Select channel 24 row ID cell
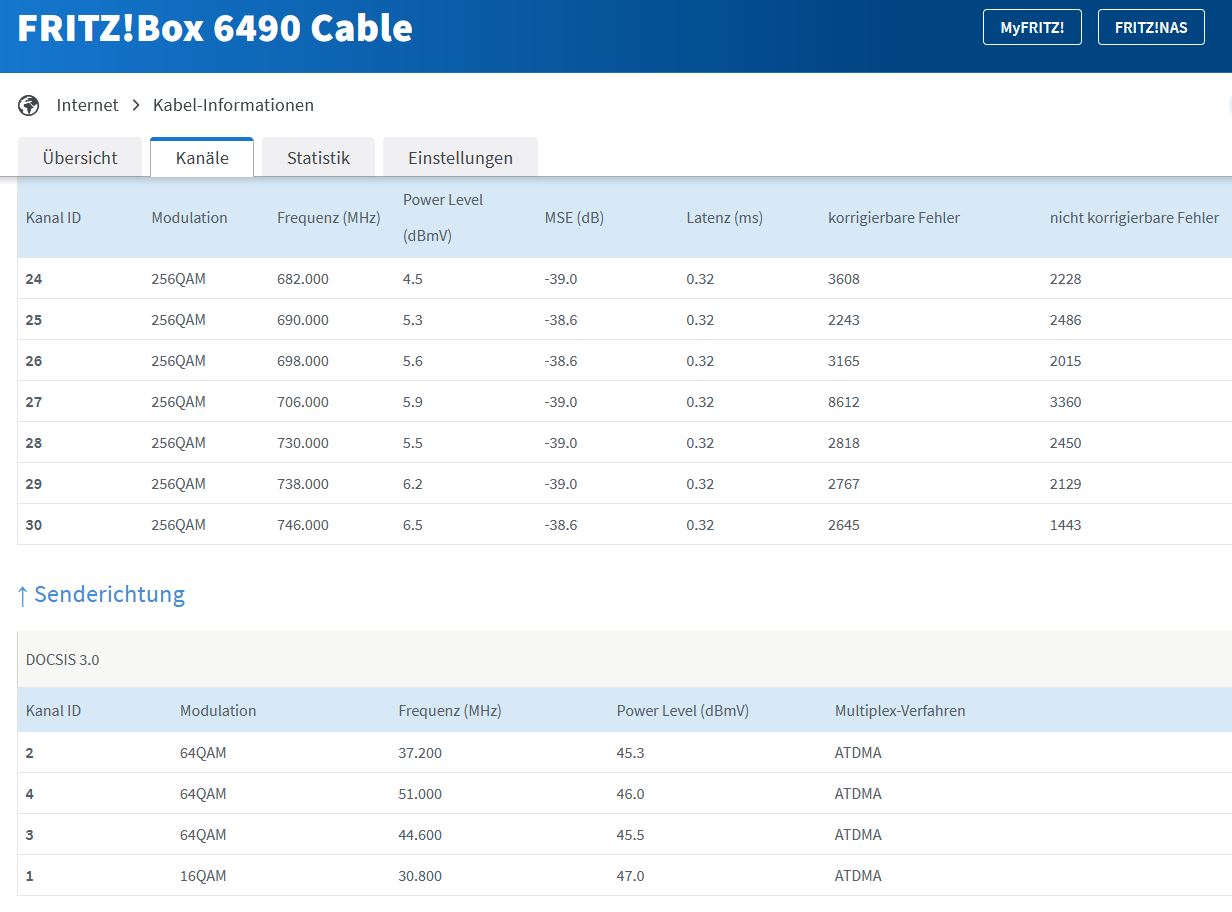The image size is (1232, 912). 34,279
